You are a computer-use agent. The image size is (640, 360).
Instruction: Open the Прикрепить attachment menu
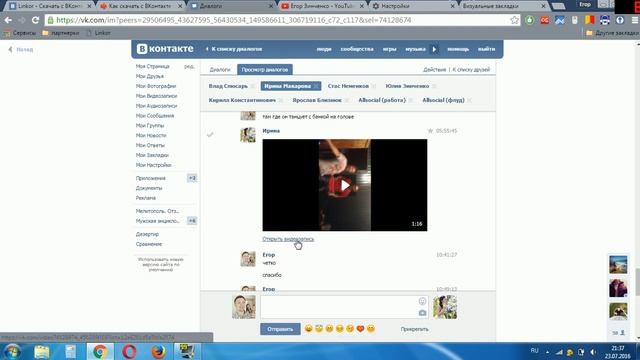point(414,329)
